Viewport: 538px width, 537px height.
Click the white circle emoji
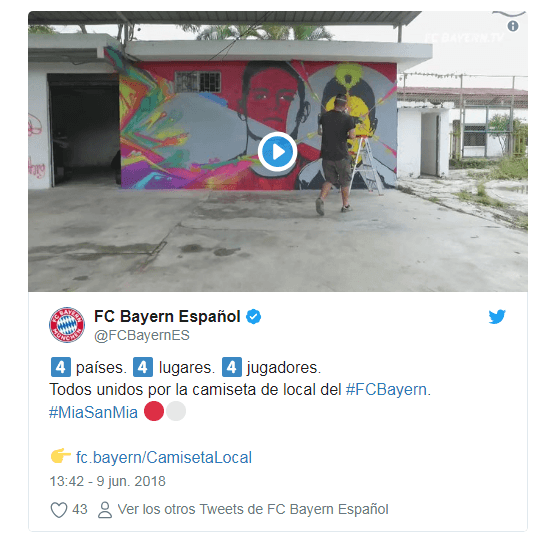(x=176, y=411)
